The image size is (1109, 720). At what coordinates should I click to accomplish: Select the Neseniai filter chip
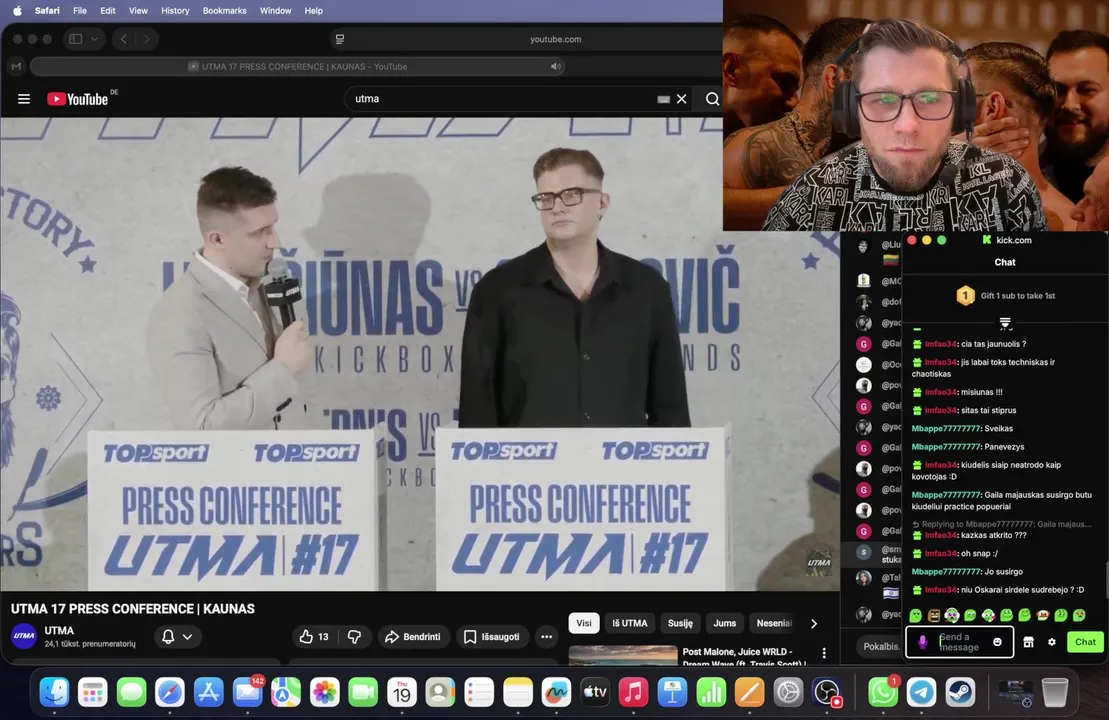(x=773, y=623)
